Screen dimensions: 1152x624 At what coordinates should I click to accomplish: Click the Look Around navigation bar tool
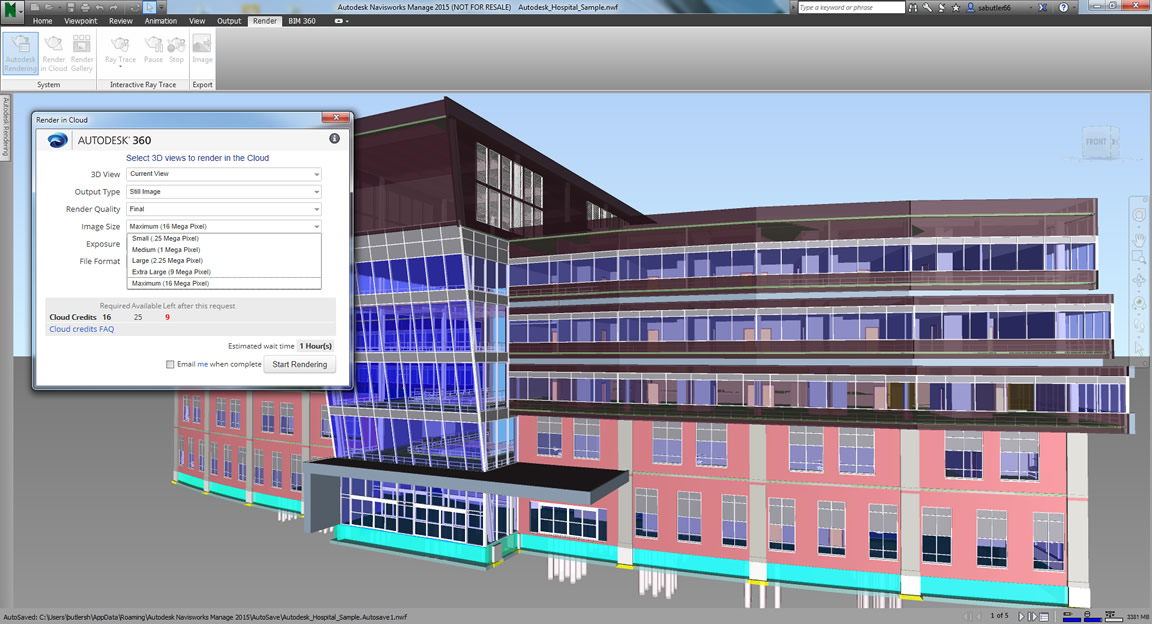pyautogui.click(x=1139, y=303)
